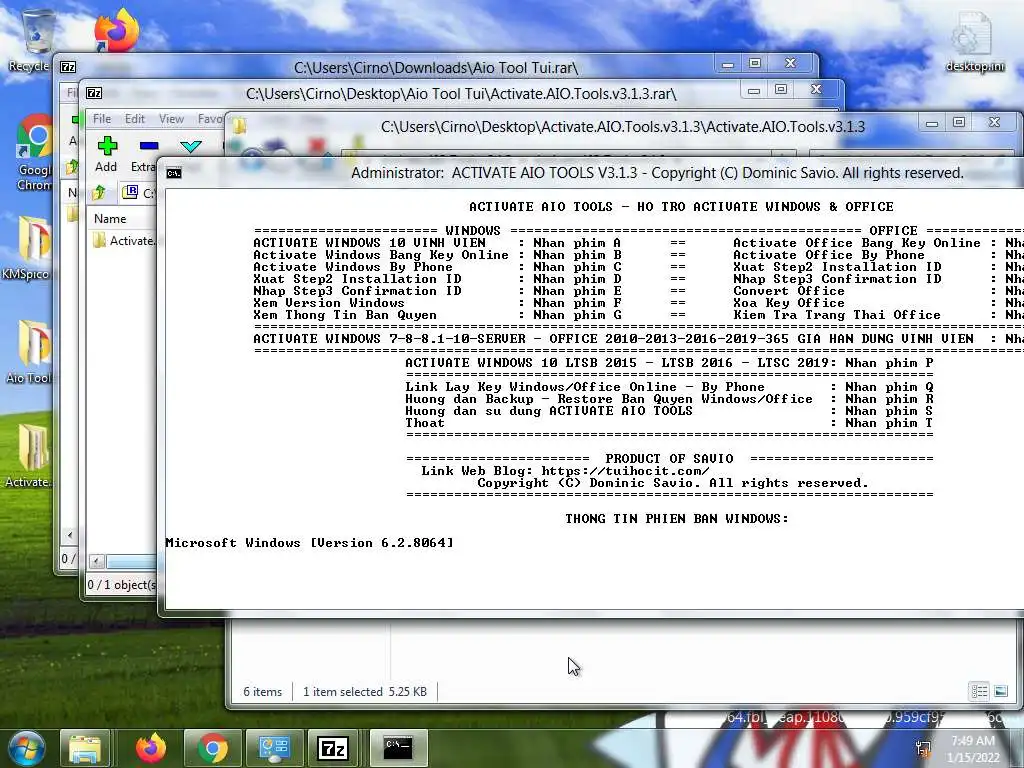Image resolution: width=1024 pixels, height=768 pixels.
Task: Click '0 / 1 object(s' status in 7-Zip
Action: click(122, 584)
